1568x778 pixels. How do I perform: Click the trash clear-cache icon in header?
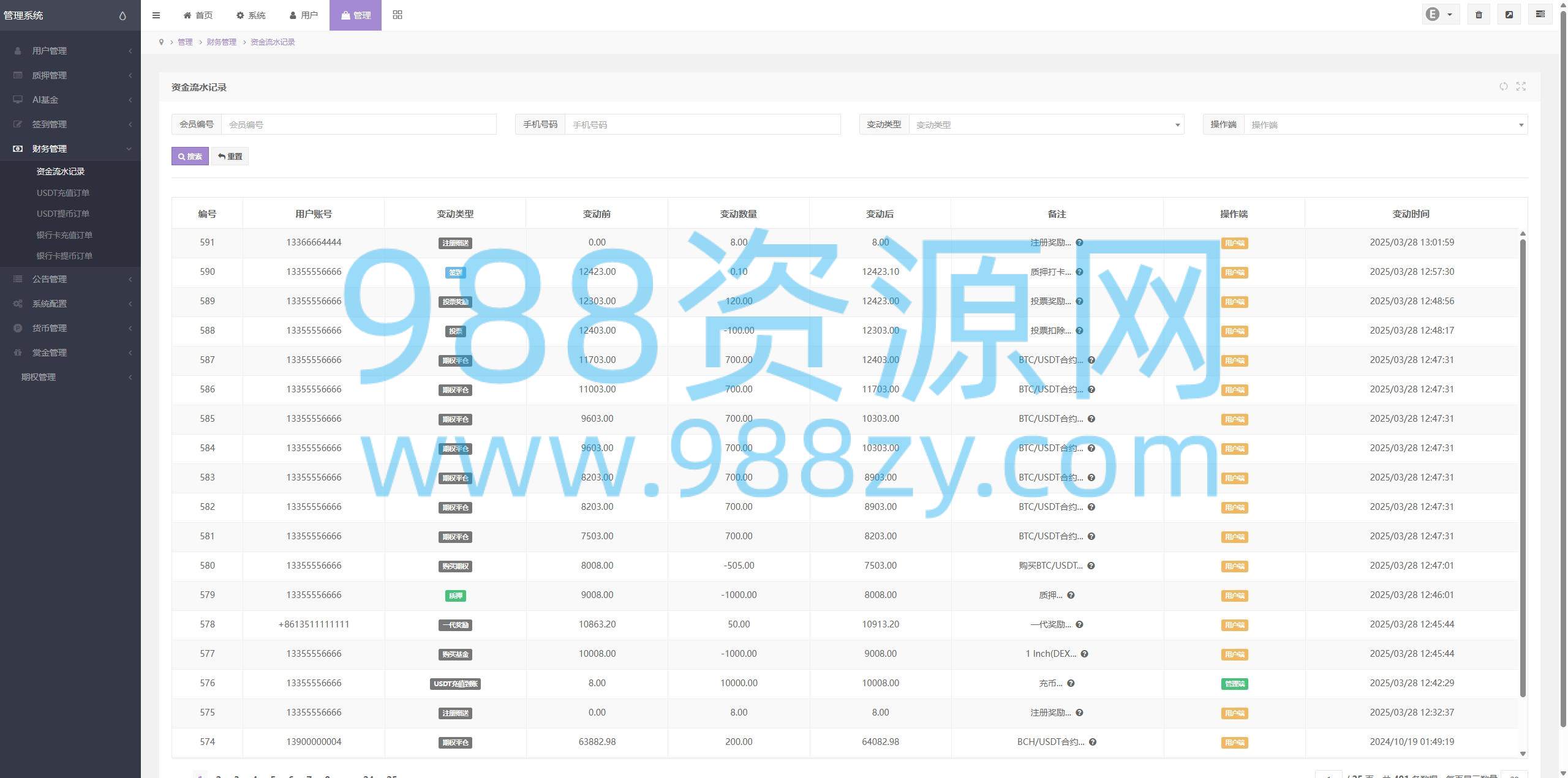(x=1479, y=15)
